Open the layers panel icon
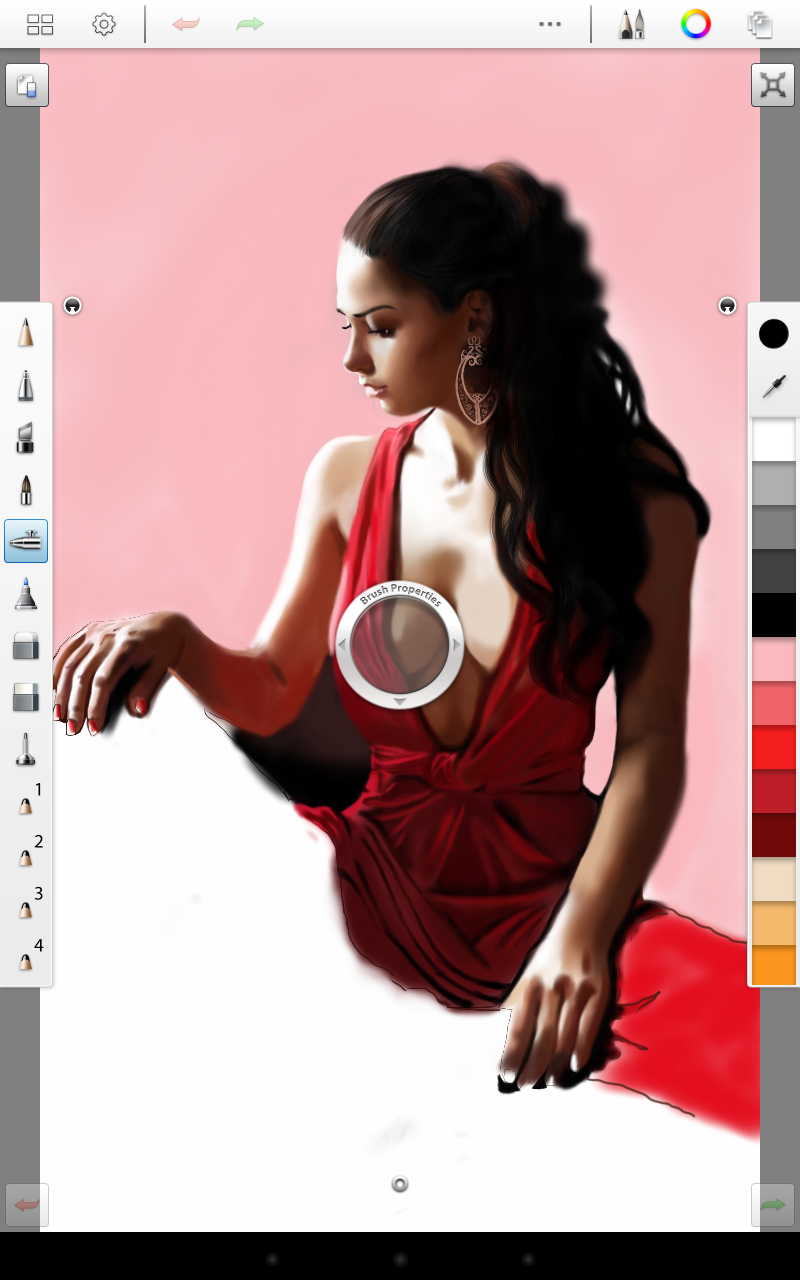Viewport: 800px width, 1280px height. point(760,24)
